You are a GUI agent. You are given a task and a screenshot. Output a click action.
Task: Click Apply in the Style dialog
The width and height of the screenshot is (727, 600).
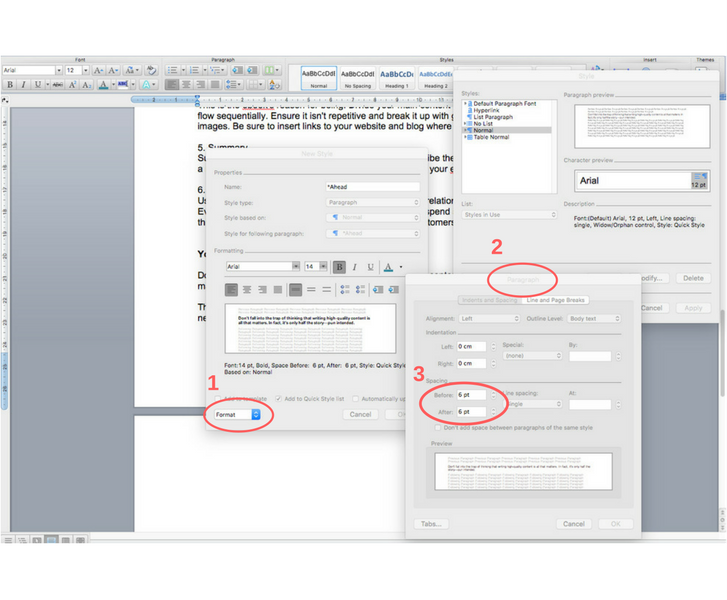pyautogui.click(x=693, y=308)
